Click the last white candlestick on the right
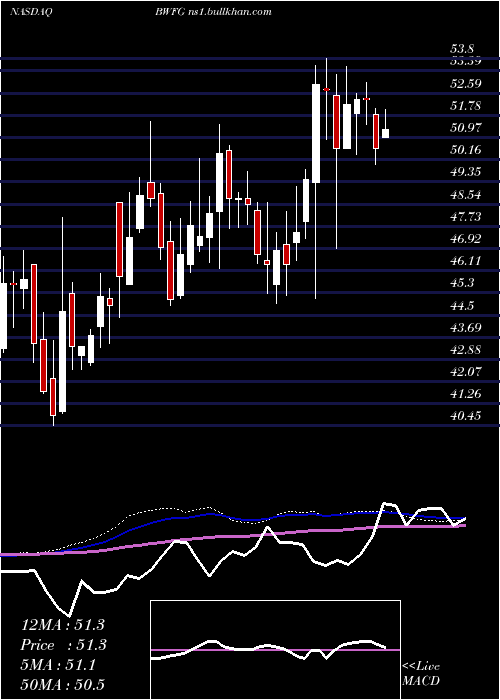This screenshot has height=700, width=500. (x=385, y=133)
